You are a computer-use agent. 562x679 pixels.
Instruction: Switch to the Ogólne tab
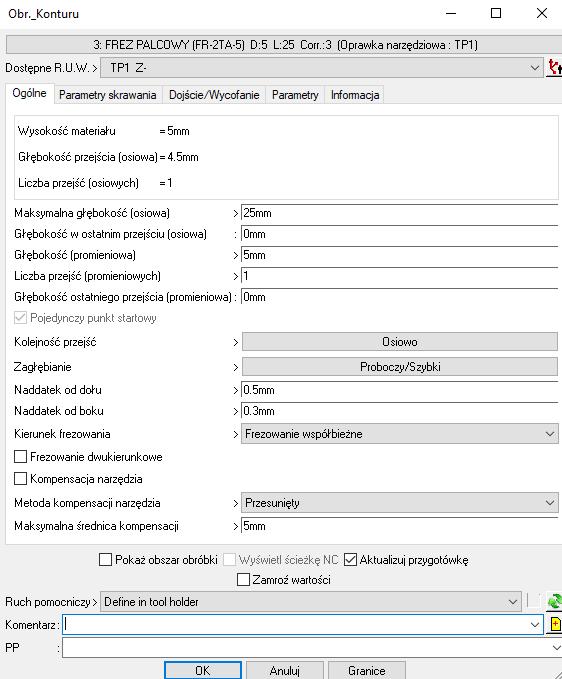pyautogui.click(x=29, y=93)
